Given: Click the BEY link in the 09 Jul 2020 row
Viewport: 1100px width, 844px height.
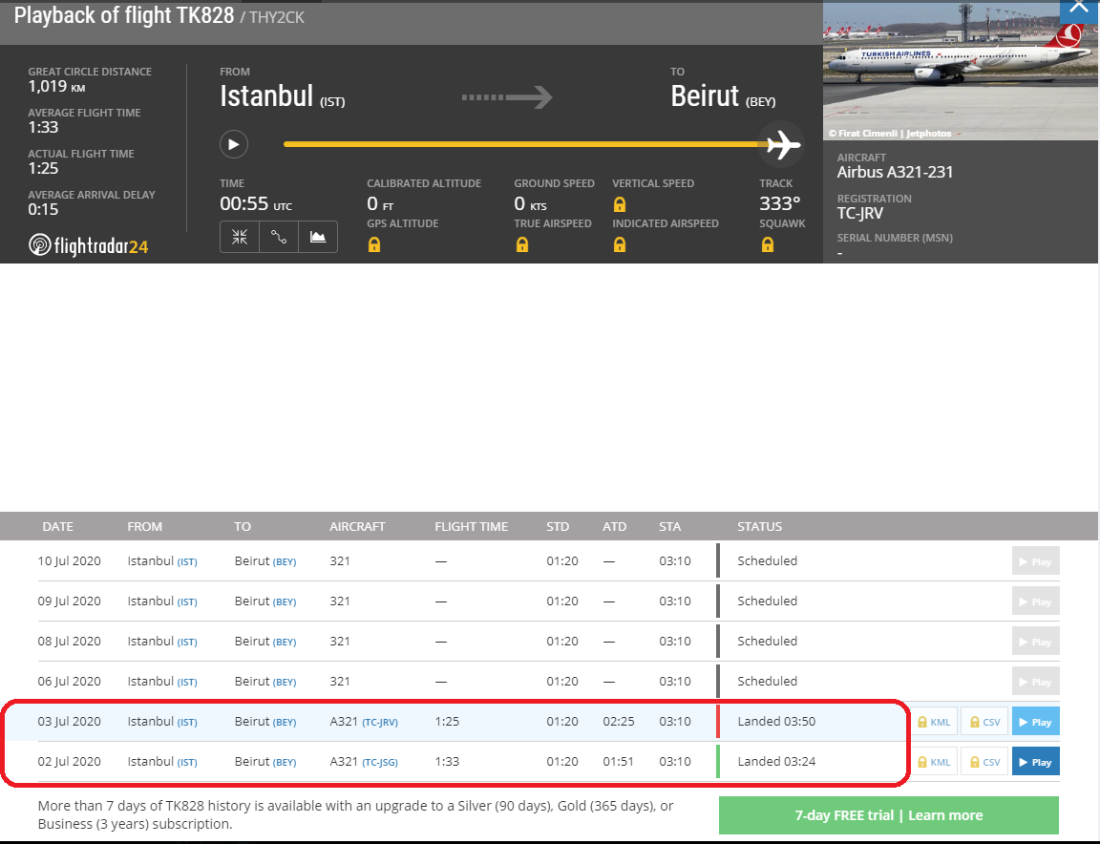Looking at the screenshot, I should click(284, 602).
